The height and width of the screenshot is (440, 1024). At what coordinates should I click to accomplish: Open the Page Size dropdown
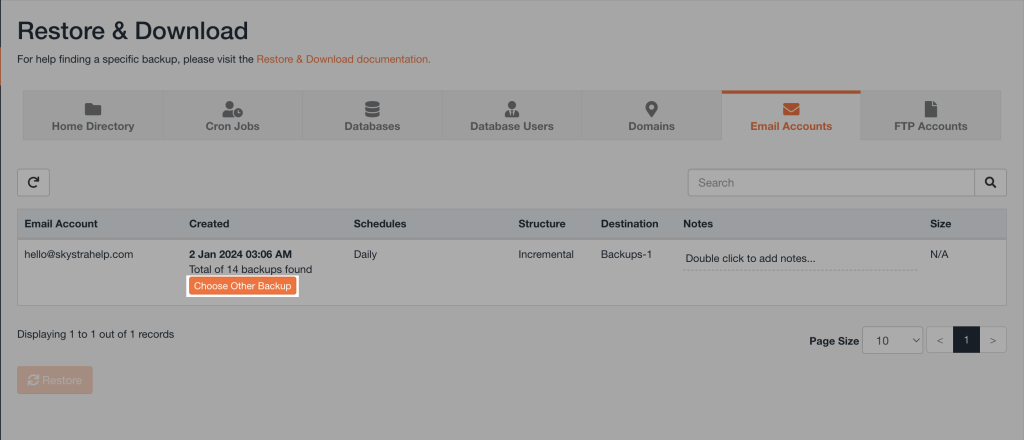tap(892, 340)
